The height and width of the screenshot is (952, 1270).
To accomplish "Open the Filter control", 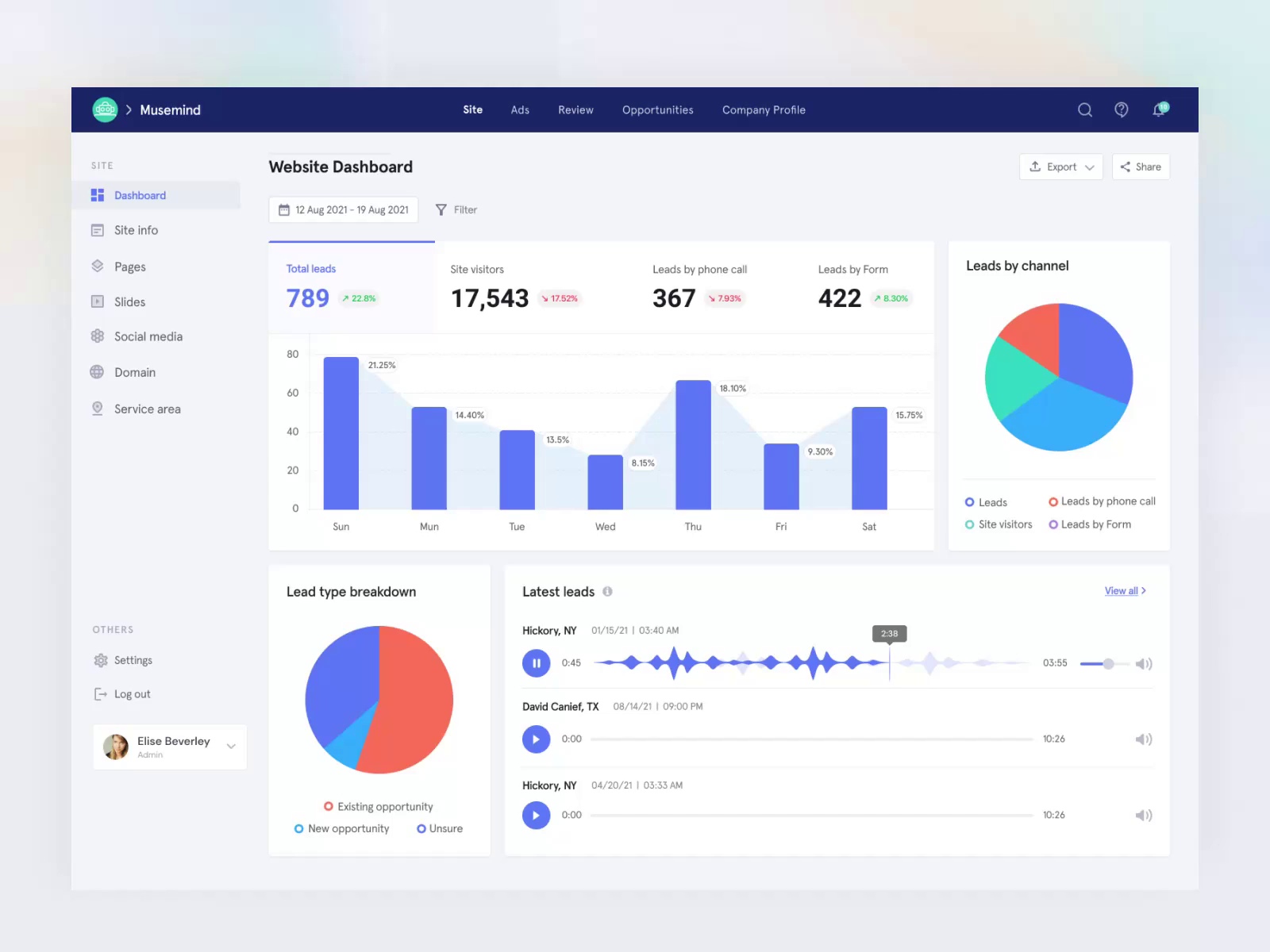I will 456,209.
